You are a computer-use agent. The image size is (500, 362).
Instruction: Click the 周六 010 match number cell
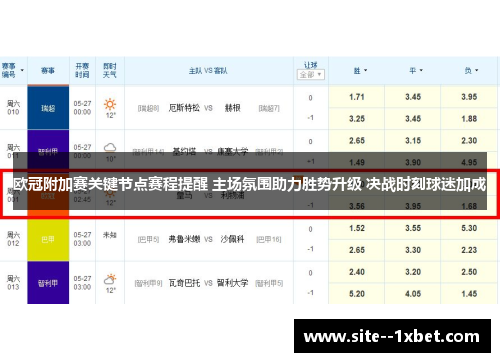pos(13,108)
